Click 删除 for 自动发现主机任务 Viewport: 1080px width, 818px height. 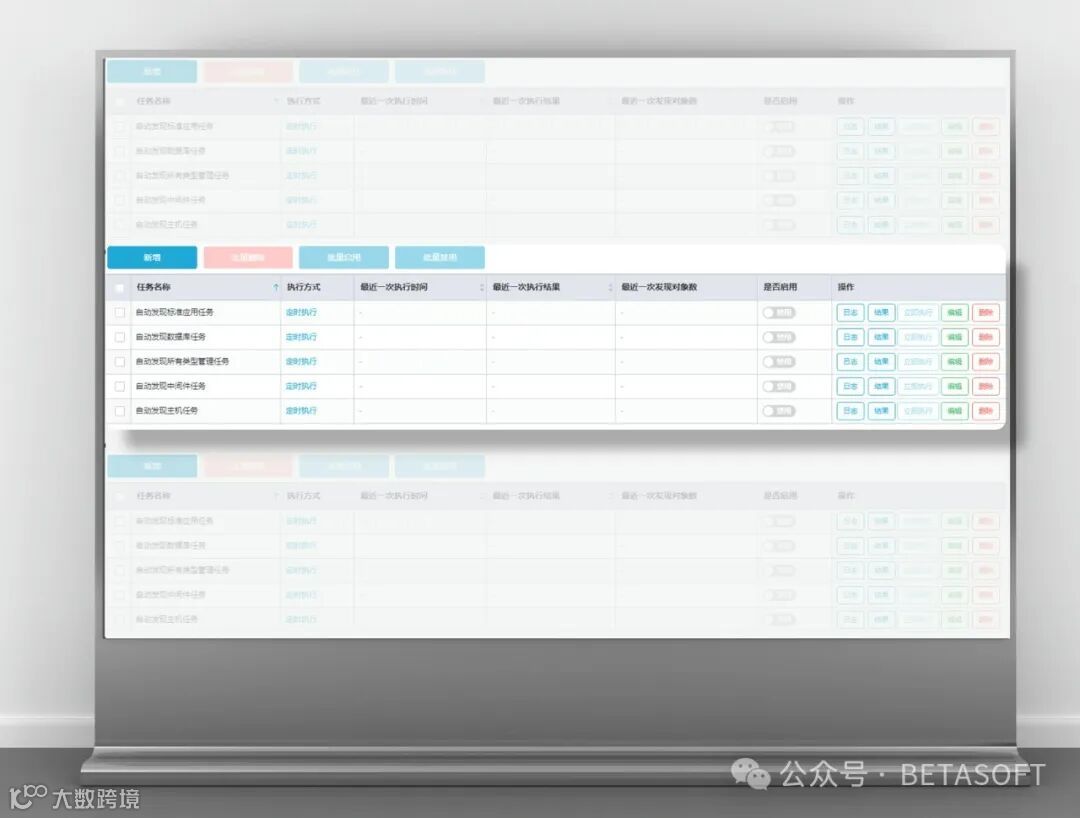tap(986, 411)
